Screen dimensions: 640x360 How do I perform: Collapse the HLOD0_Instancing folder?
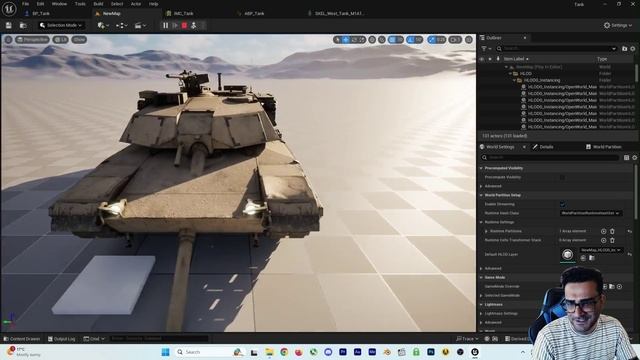pos(514,80)
